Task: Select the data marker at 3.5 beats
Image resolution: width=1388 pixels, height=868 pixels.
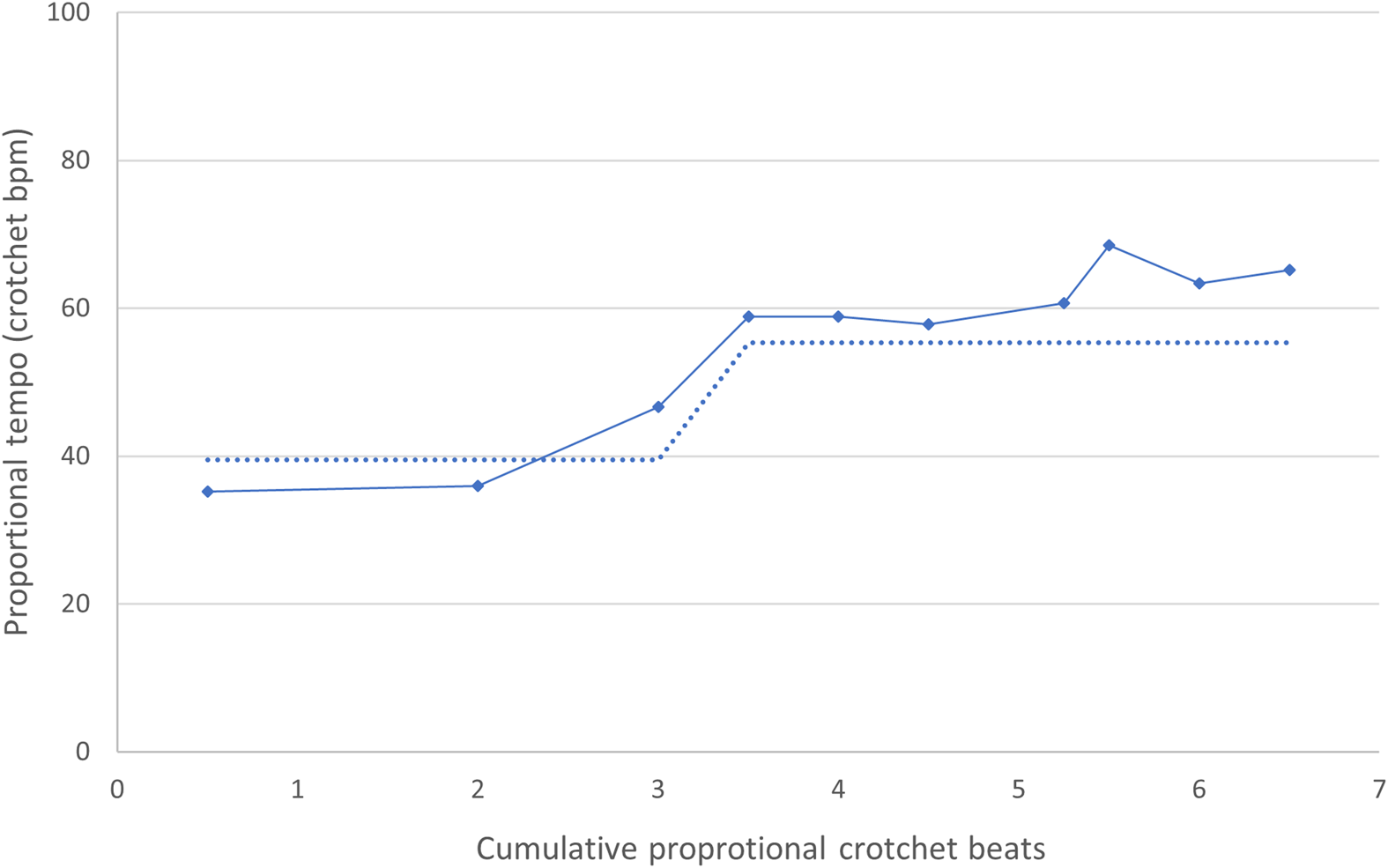Action: (x=748, y=316)
